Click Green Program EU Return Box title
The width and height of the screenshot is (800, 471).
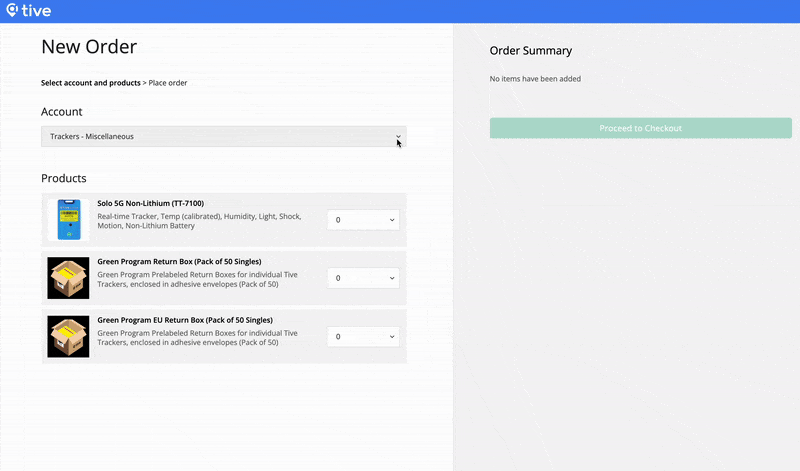[x=185, y=320]
